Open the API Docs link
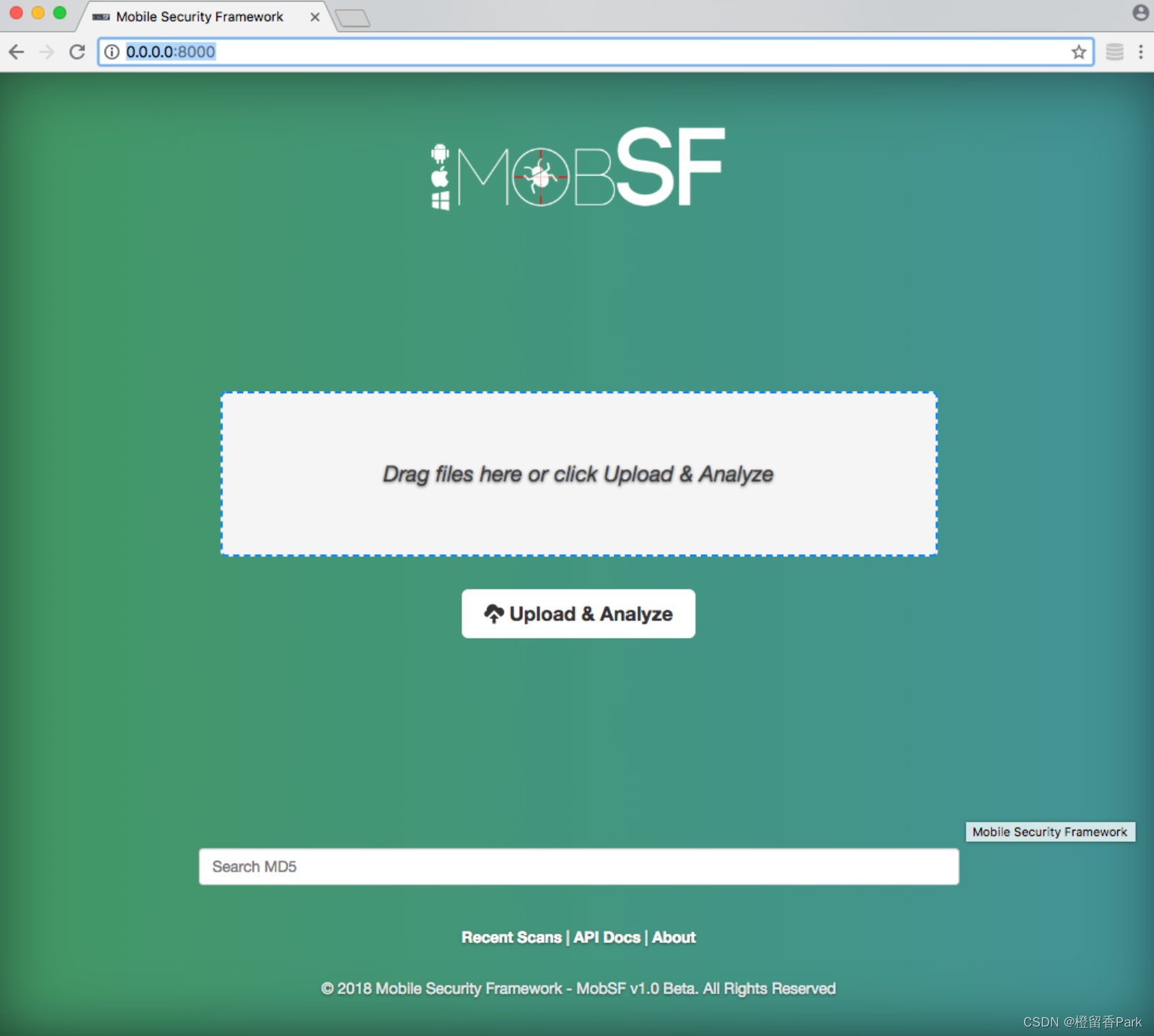This screenshot has height=1036, width=1154. point(607,937)
